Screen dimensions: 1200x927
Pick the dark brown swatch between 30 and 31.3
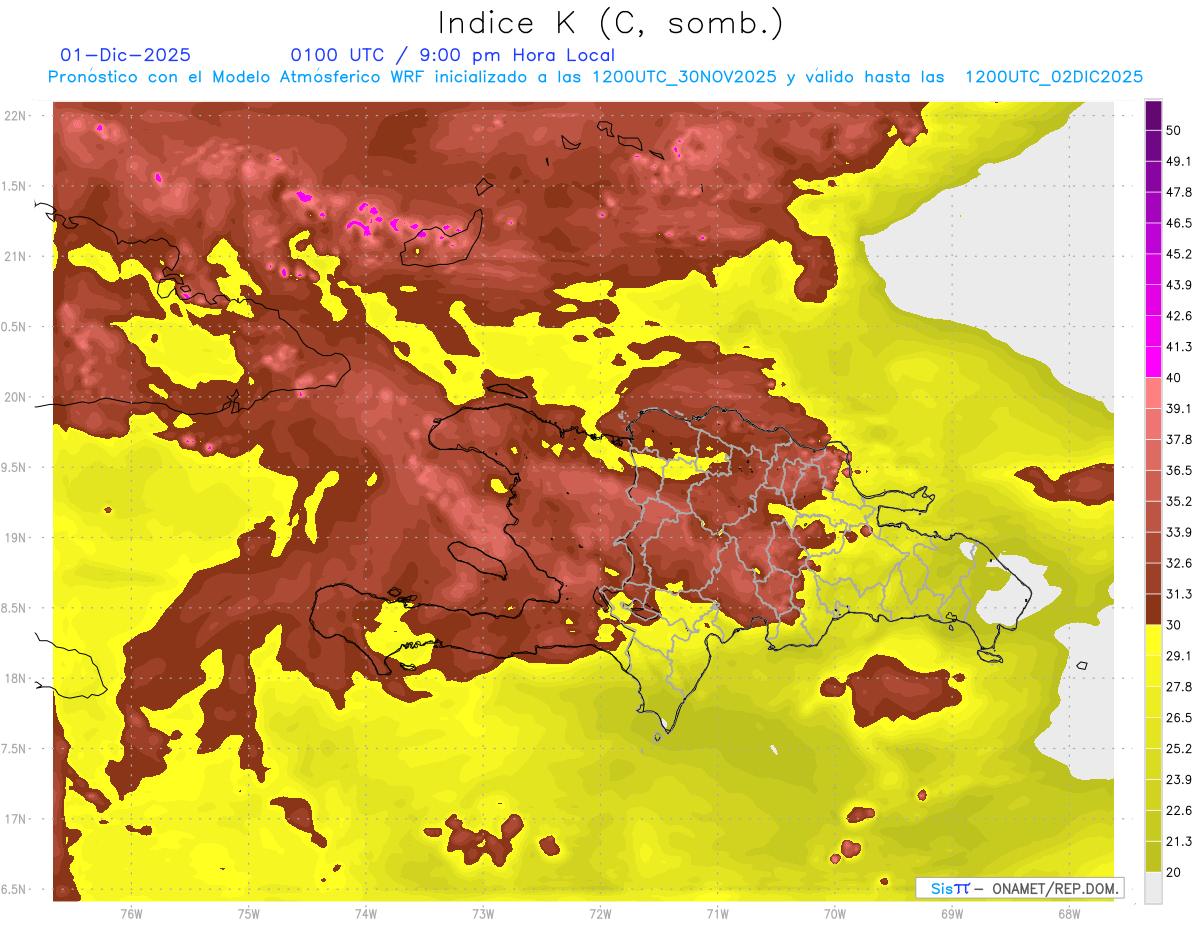(1153, 610)
